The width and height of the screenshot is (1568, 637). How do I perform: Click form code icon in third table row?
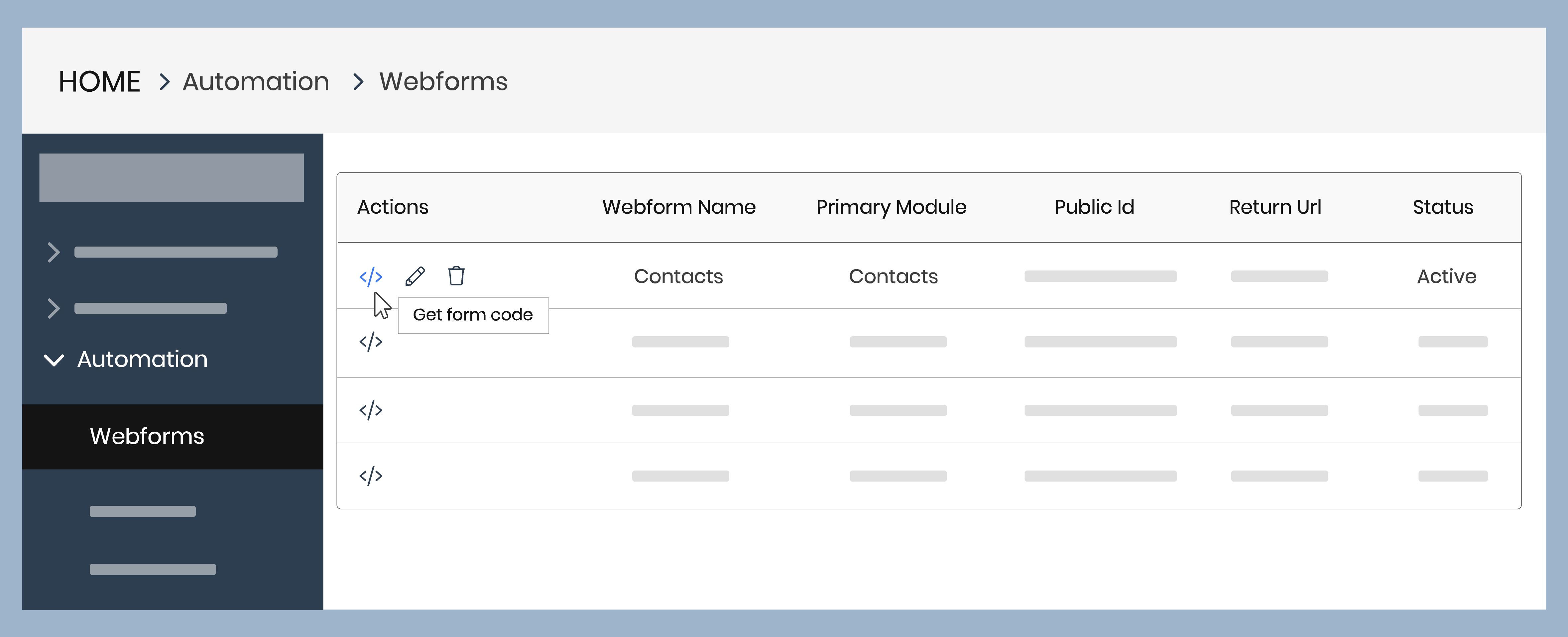click(x=371, y=410)
